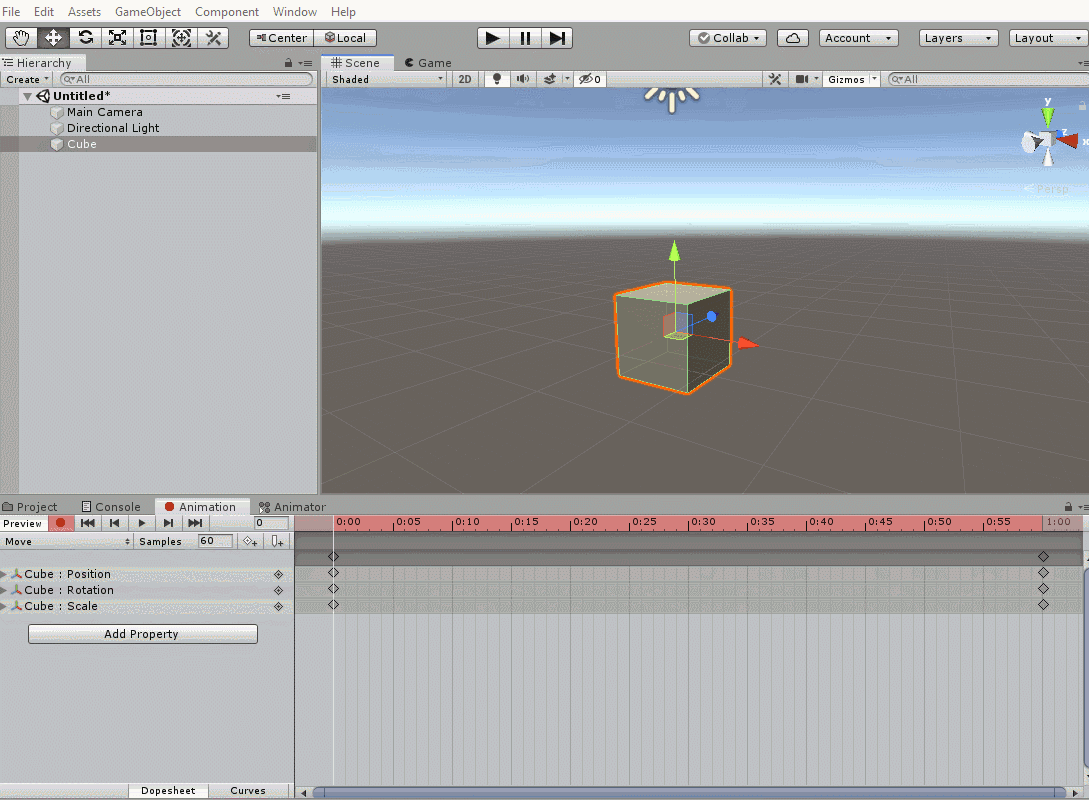The width and height of the screenshot is (1089, 800).
Task: Switch to the Game tab
Action: coord(426,61)
